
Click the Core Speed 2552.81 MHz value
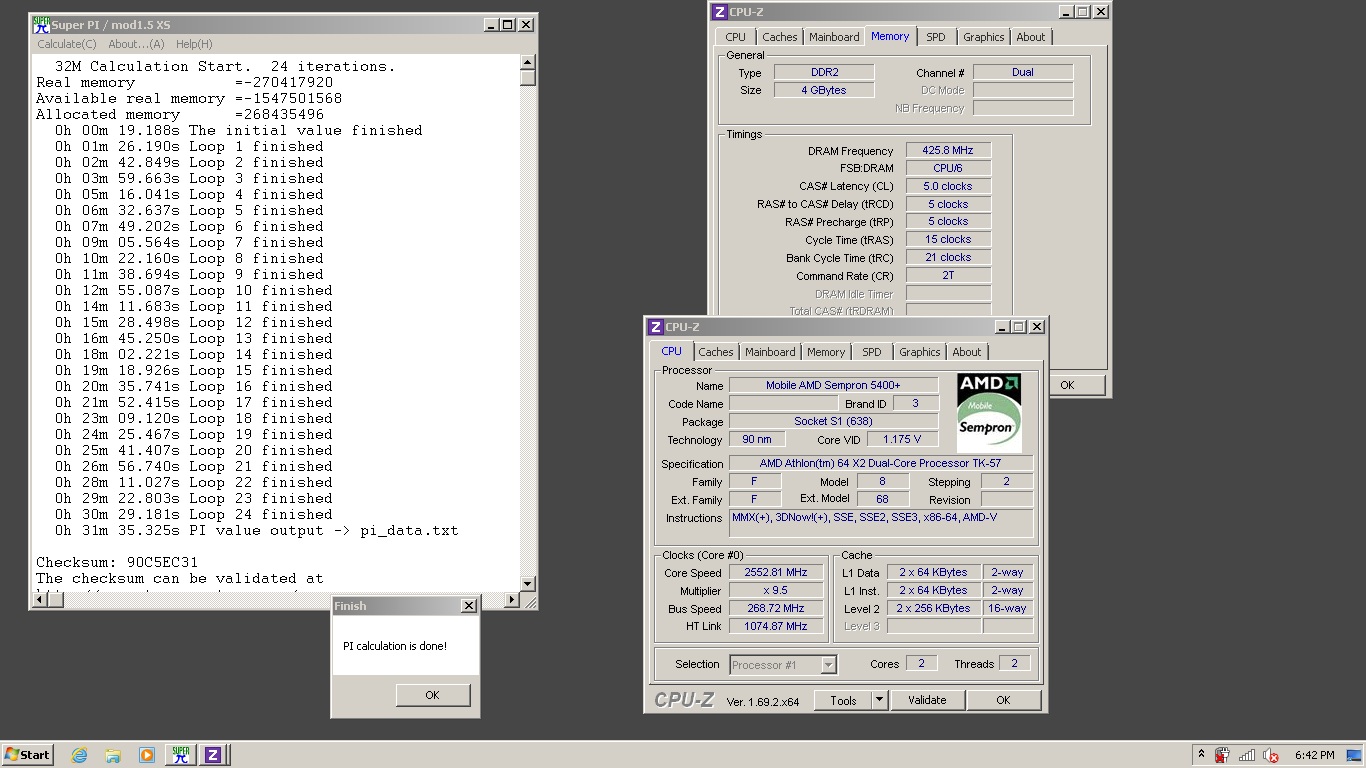pyautogui.click(x=776, y=573)
